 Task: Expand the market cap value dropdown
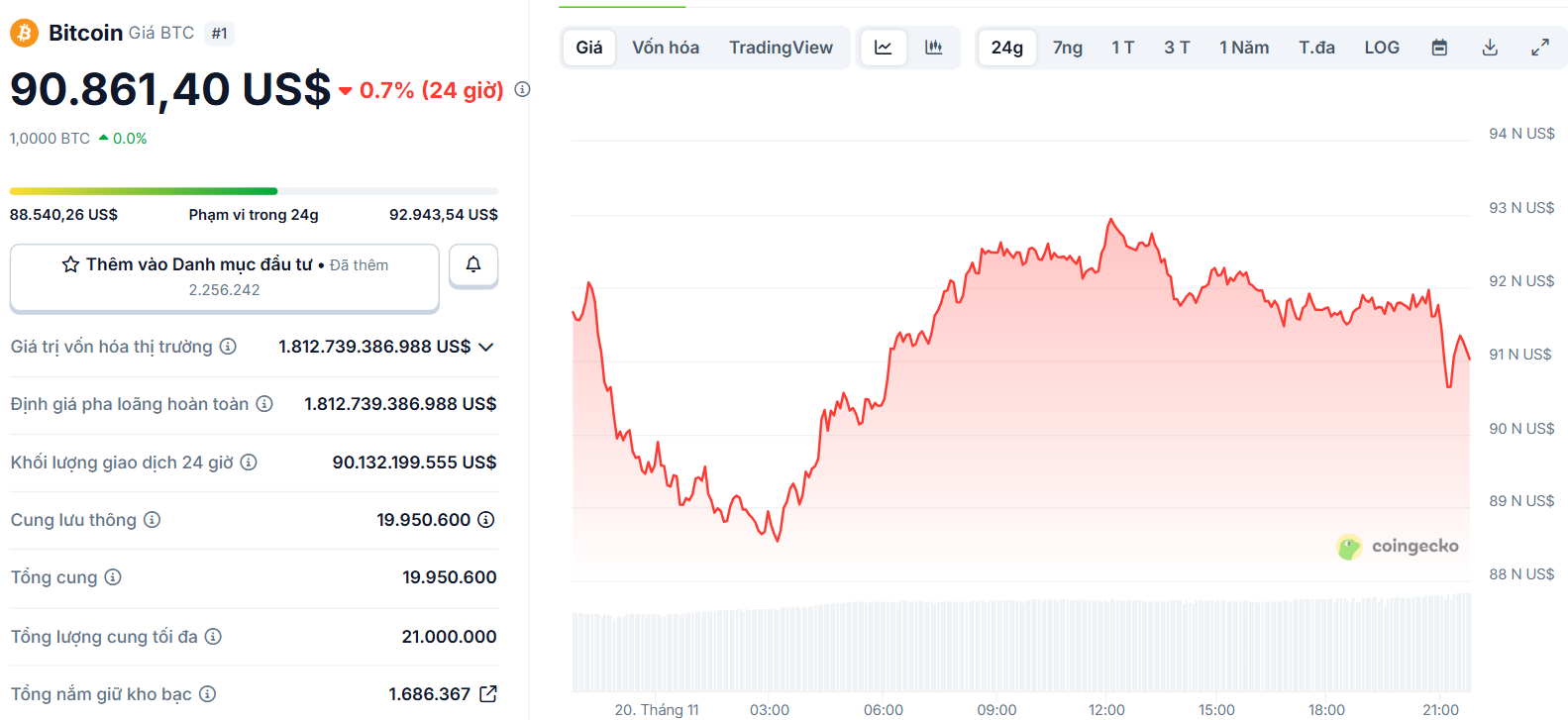point(484,347)
